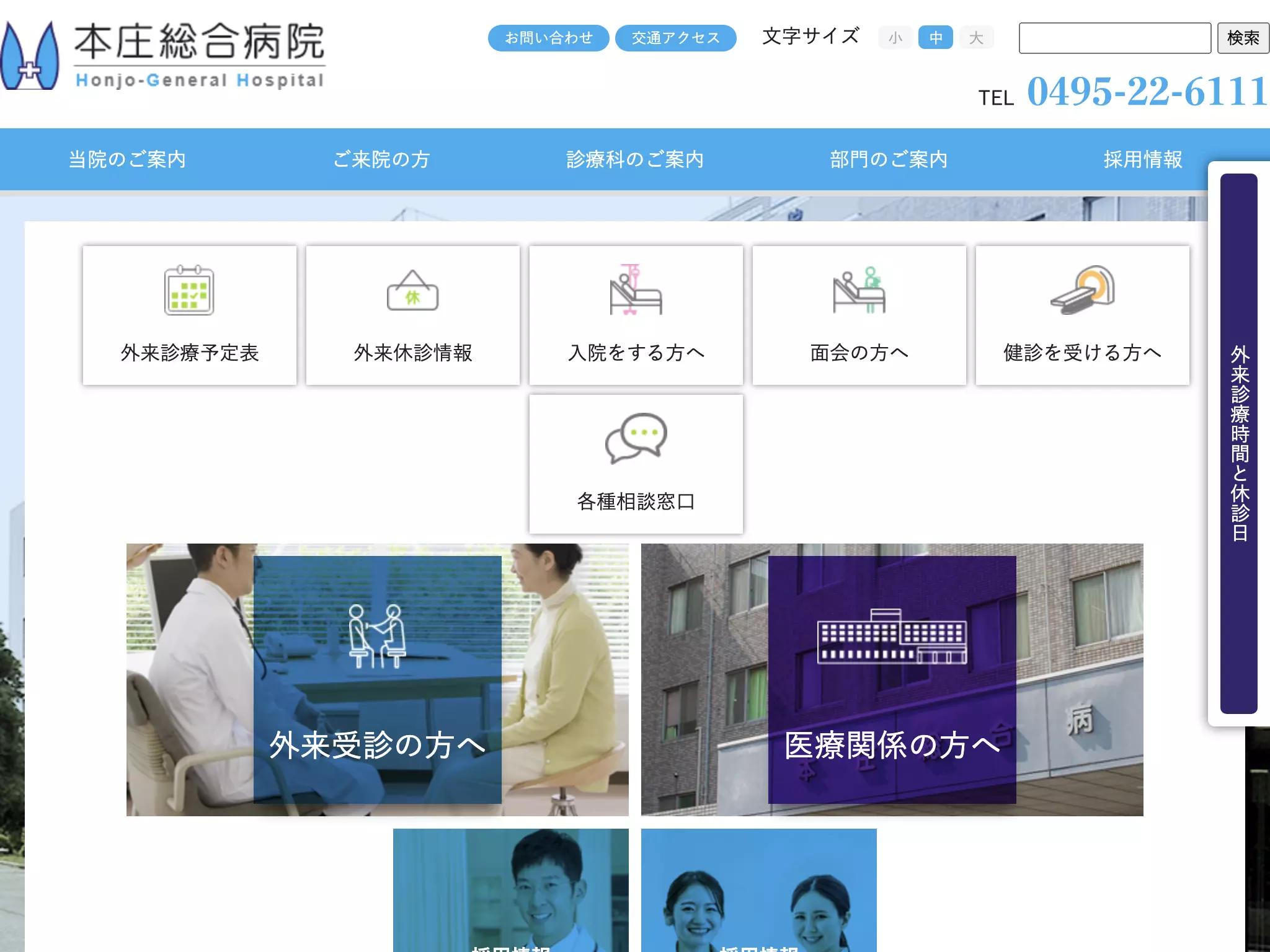Open the 外来診療予定表 calendar icon
Screen dimensions: 1270x952
(189, 290)
